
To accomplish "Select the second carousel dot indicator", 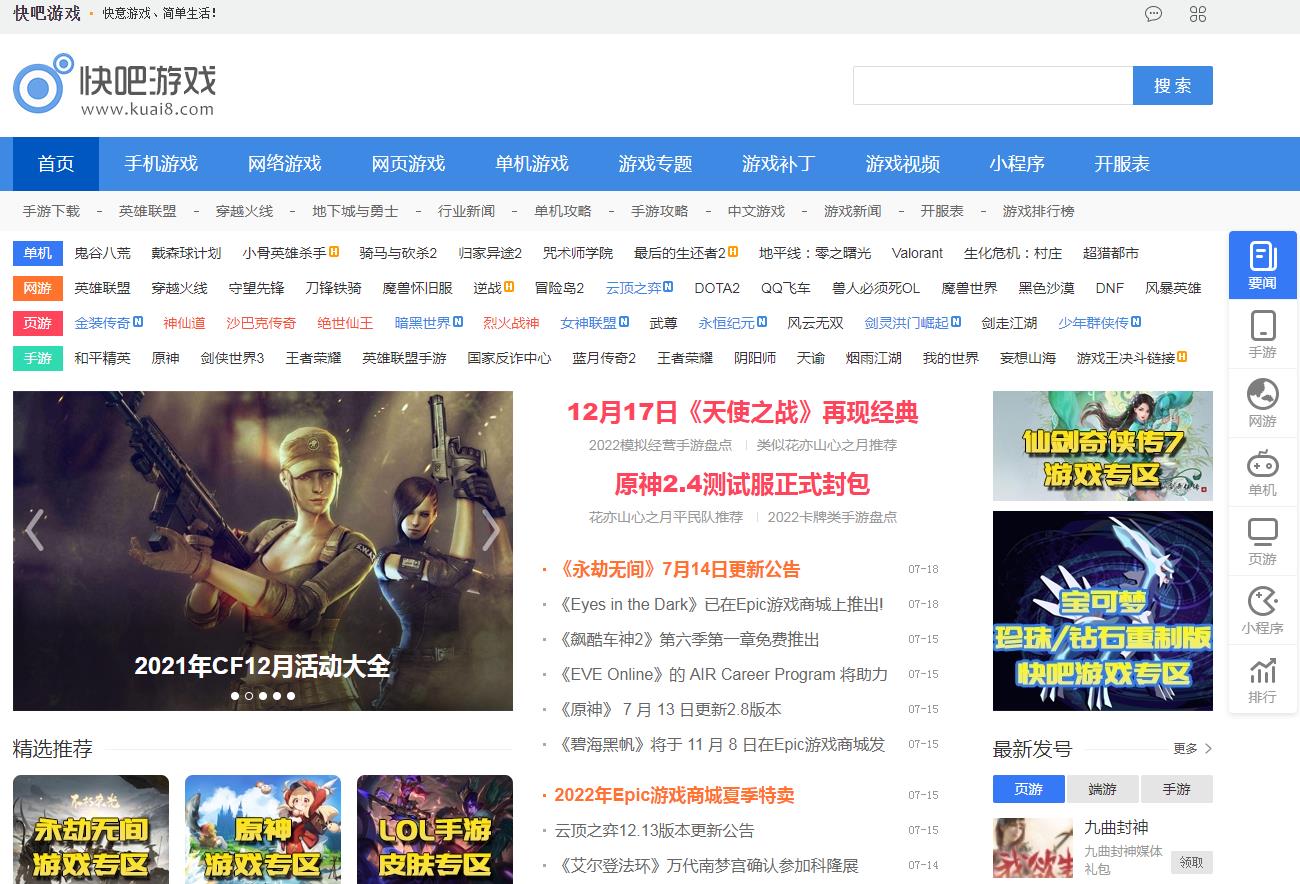I will [x=249, y=695].
